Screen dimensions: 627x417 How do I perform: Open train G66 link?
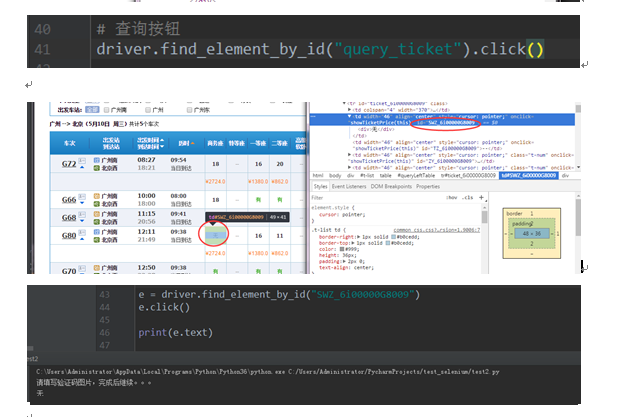click(69, 200)
